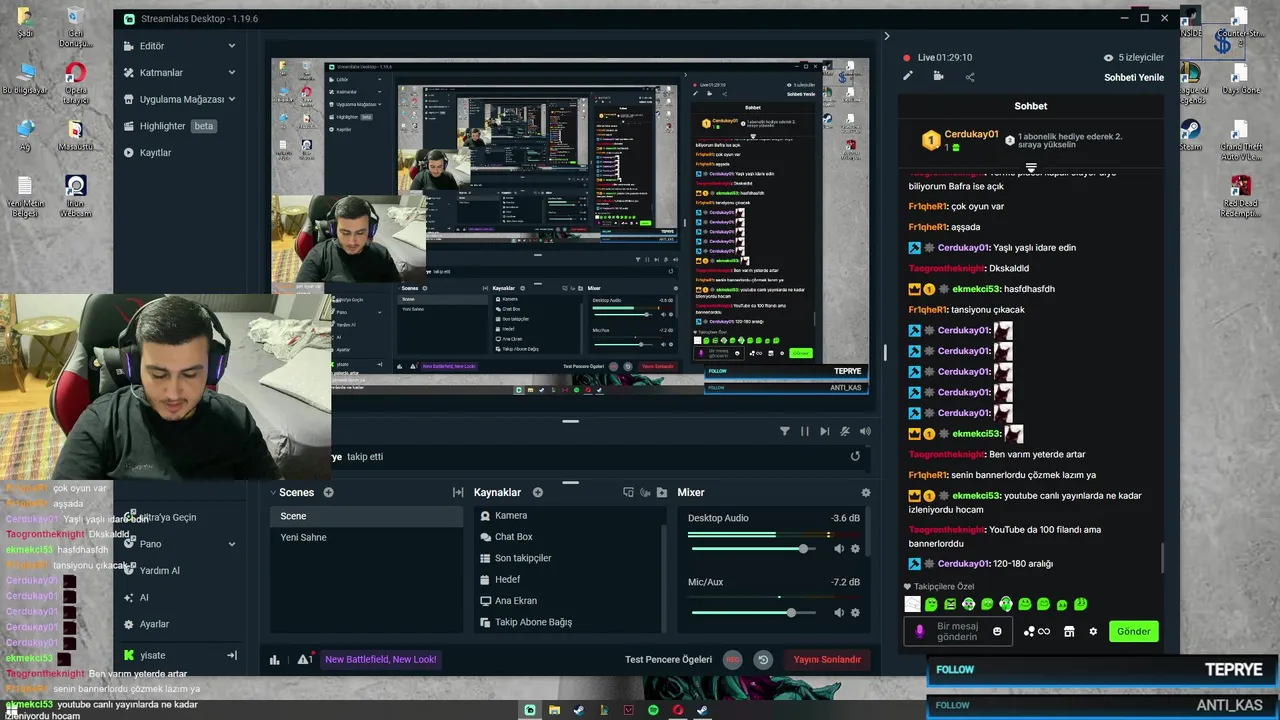The image size is (1280, 720).
Task: Send message with Gönder button
Action: pyautogui.click(x=1133, y=631)
